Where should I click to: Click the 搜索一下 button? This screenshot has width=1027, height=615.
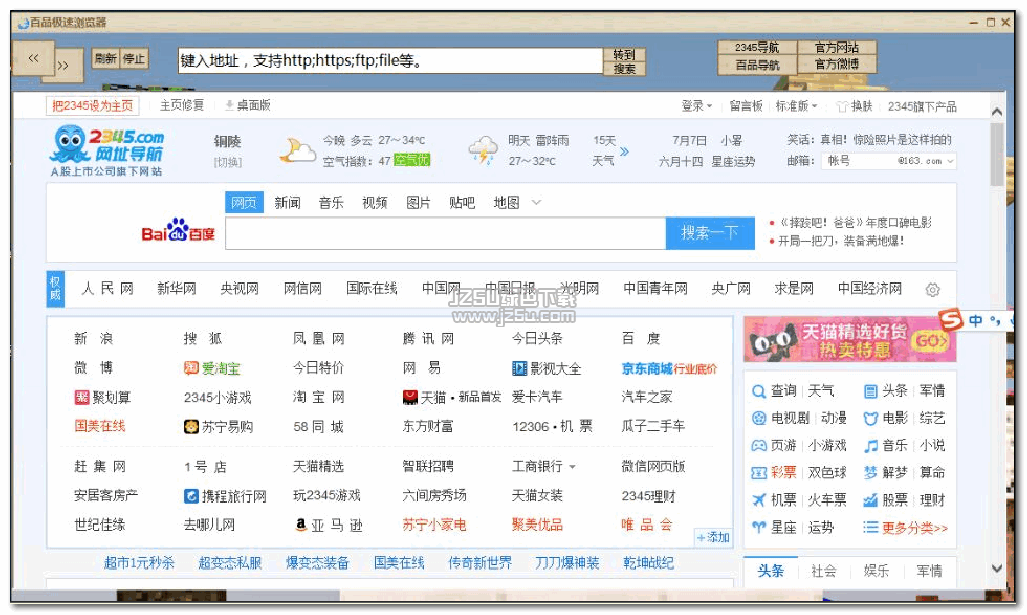pyautogui.click(x=710, y=233)
